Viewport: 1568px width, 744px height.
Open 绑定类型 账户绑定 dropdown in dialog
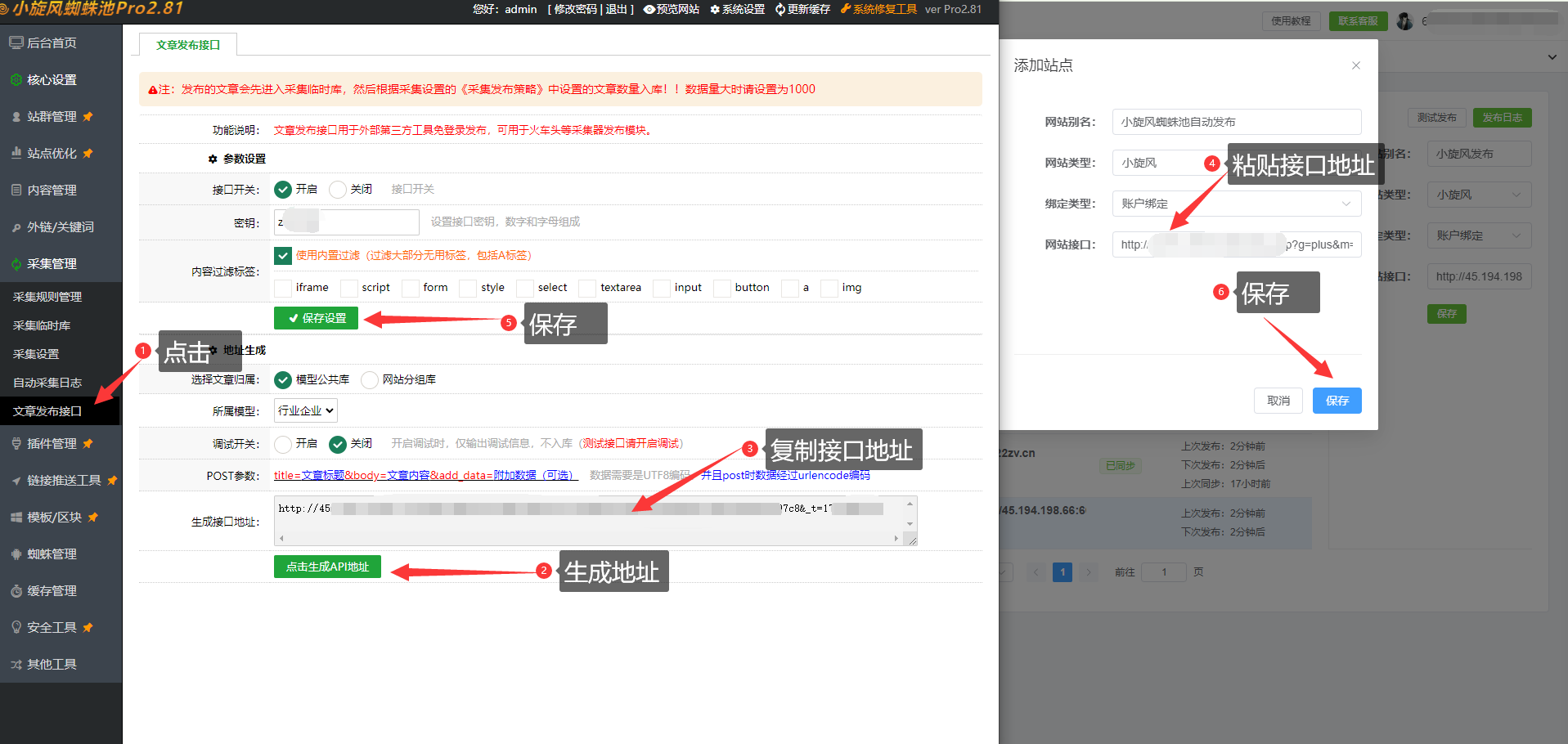(1237, 204)
